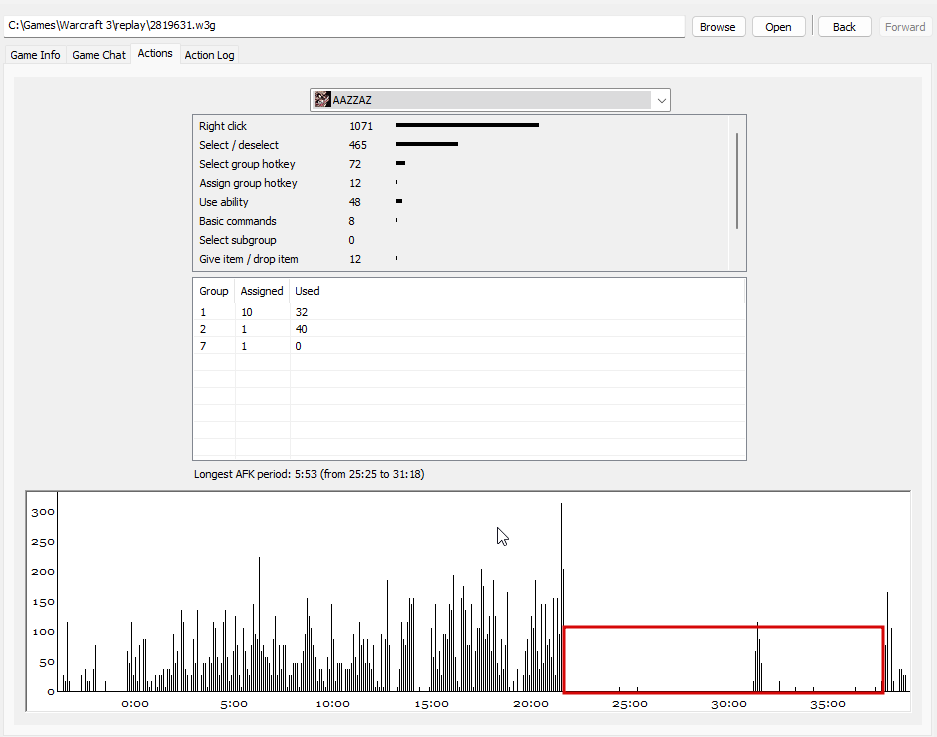Select the Right click action row

pyautogui.click(x=460, y=126)
